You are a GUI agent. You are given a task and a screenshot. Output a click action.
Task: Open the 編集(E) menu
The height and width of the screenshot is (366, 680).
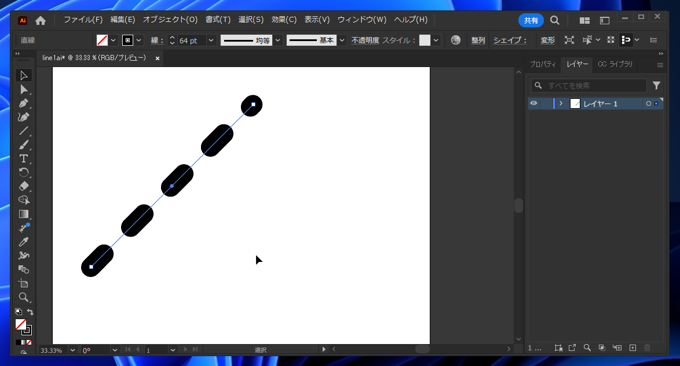tap(123, 20)
